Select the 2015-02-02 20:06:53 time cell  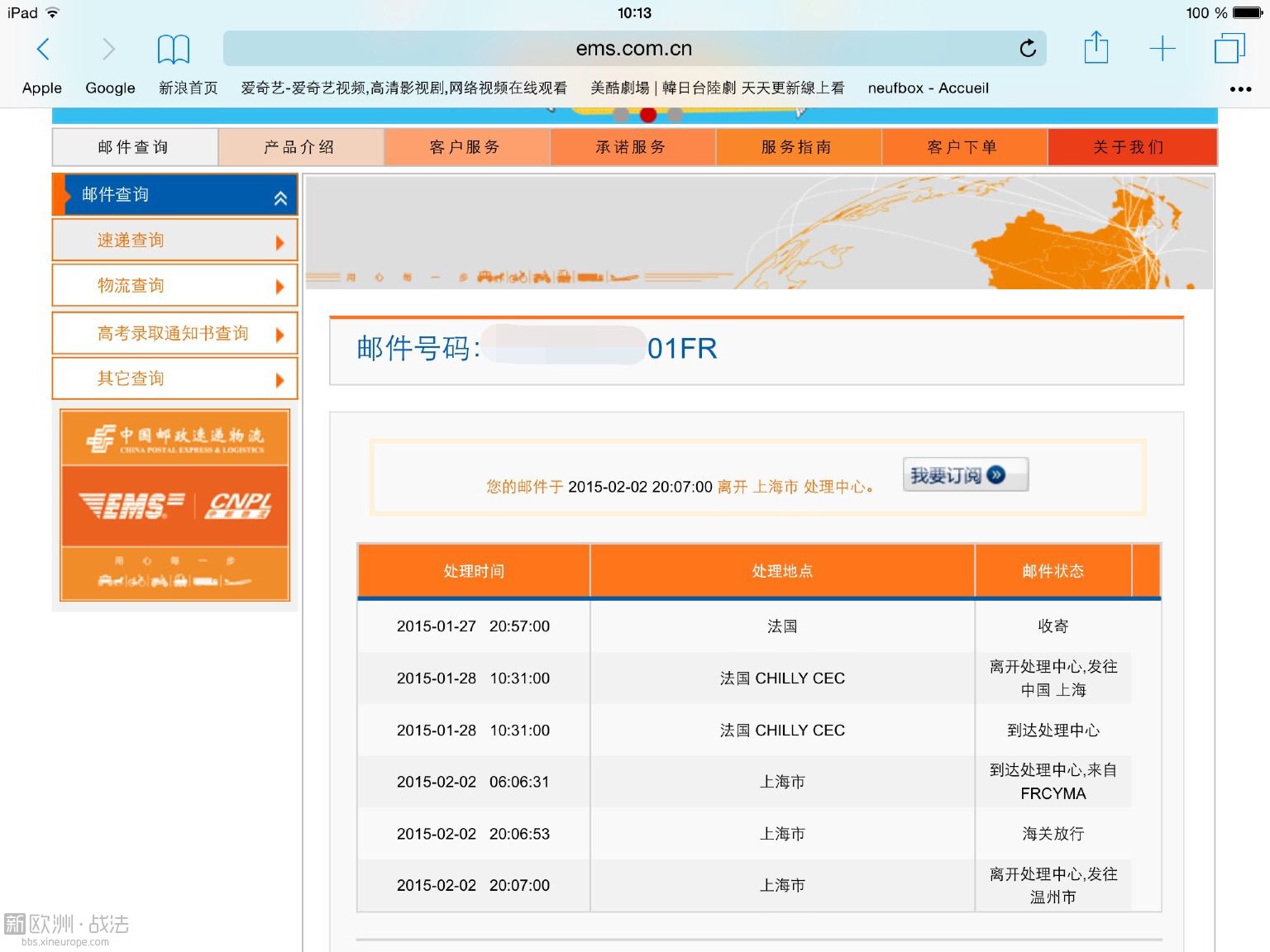point(473,834)
